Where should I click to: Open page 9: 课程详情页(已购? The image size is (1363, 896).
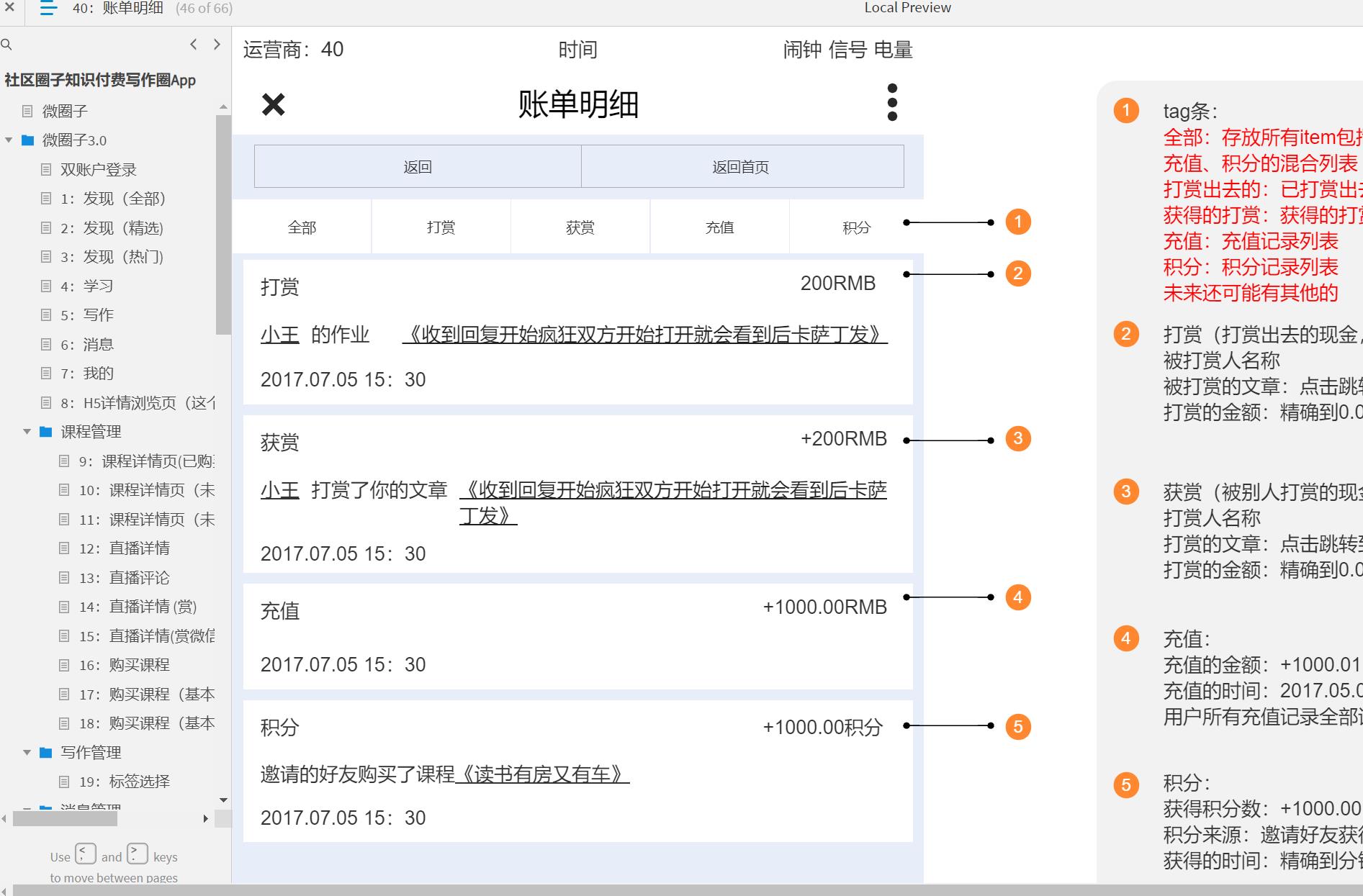click(146, 461)
